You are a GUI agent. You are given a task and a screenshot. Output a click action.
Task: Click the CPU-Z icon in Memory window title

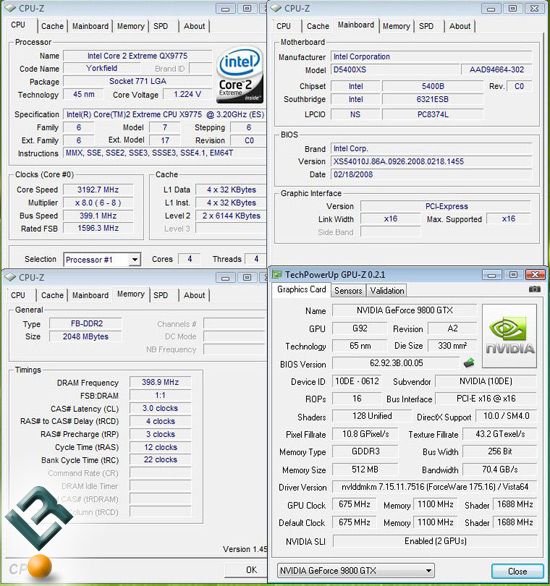point(10,277)
